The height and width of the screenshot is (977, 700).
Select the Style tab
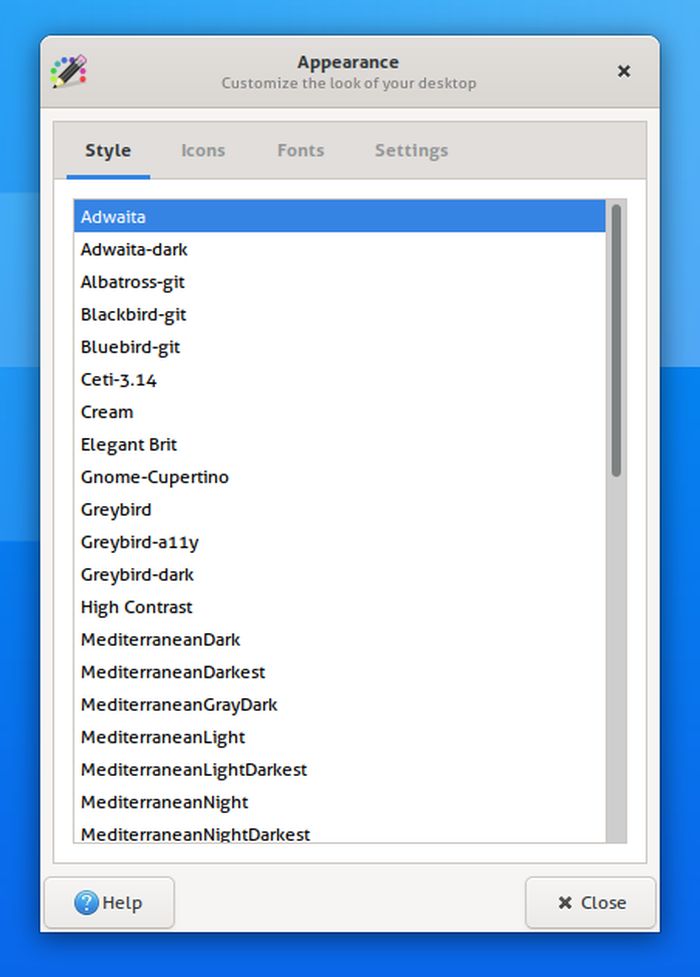pyautogui.click(x=108, y=151)
